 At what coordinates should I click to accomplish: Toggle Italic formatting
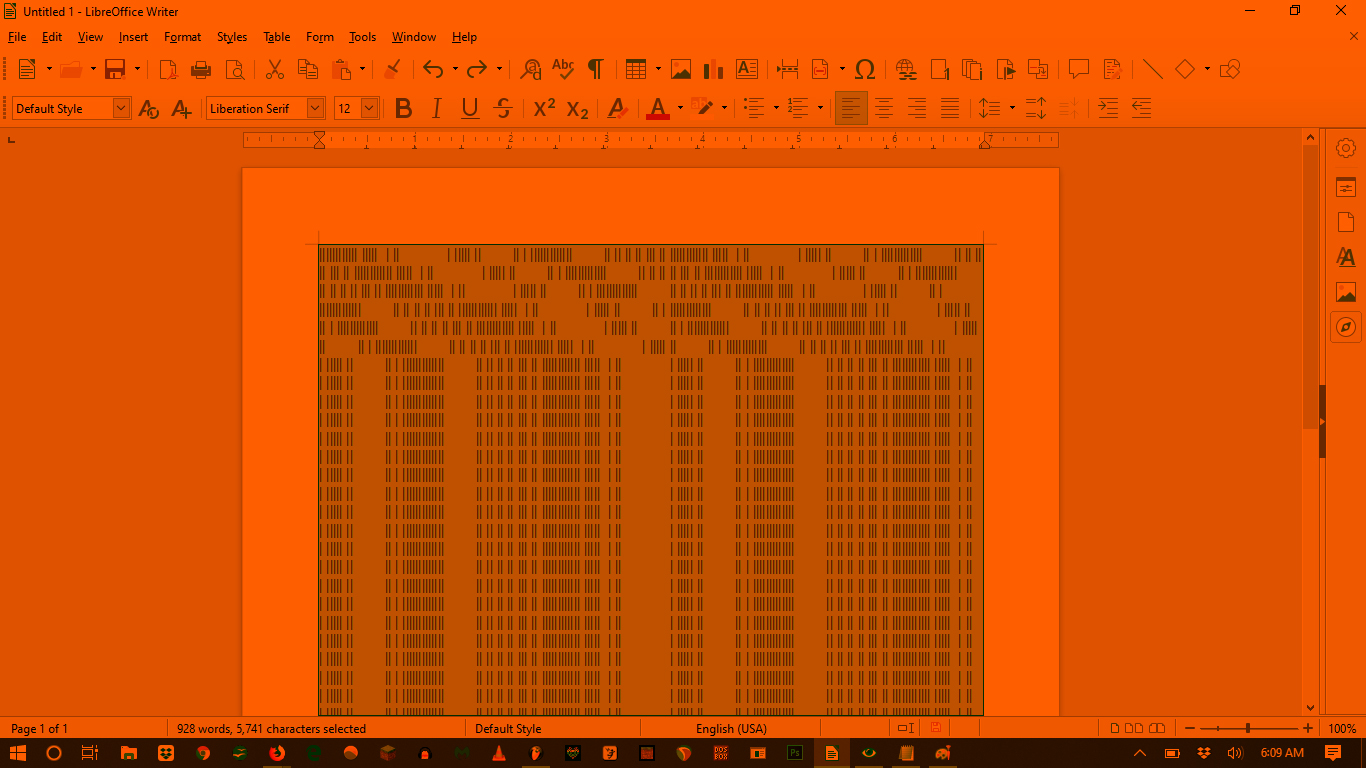point(436,108)
